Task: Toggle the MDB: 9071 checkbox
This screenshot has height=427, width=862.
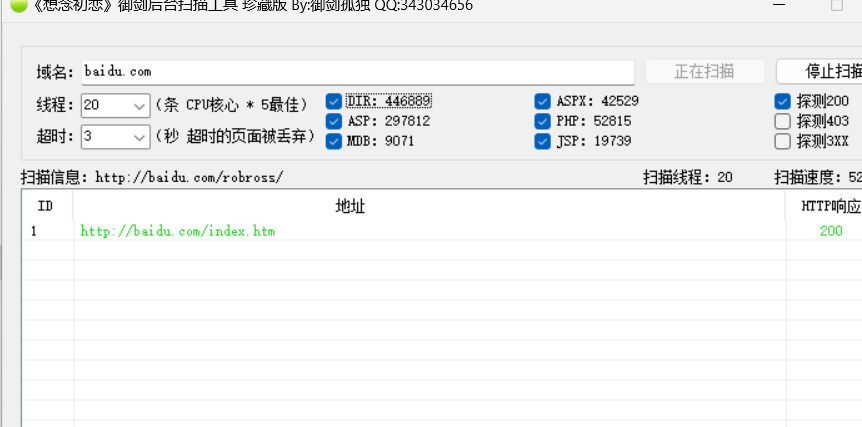Action: (334, 141)
